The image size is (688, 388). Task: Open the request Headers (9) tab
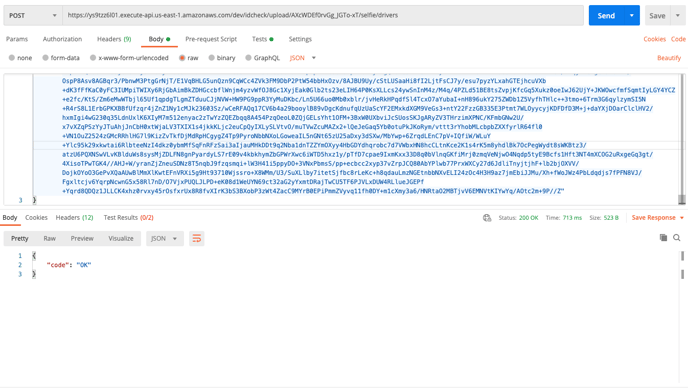point(114,39)
